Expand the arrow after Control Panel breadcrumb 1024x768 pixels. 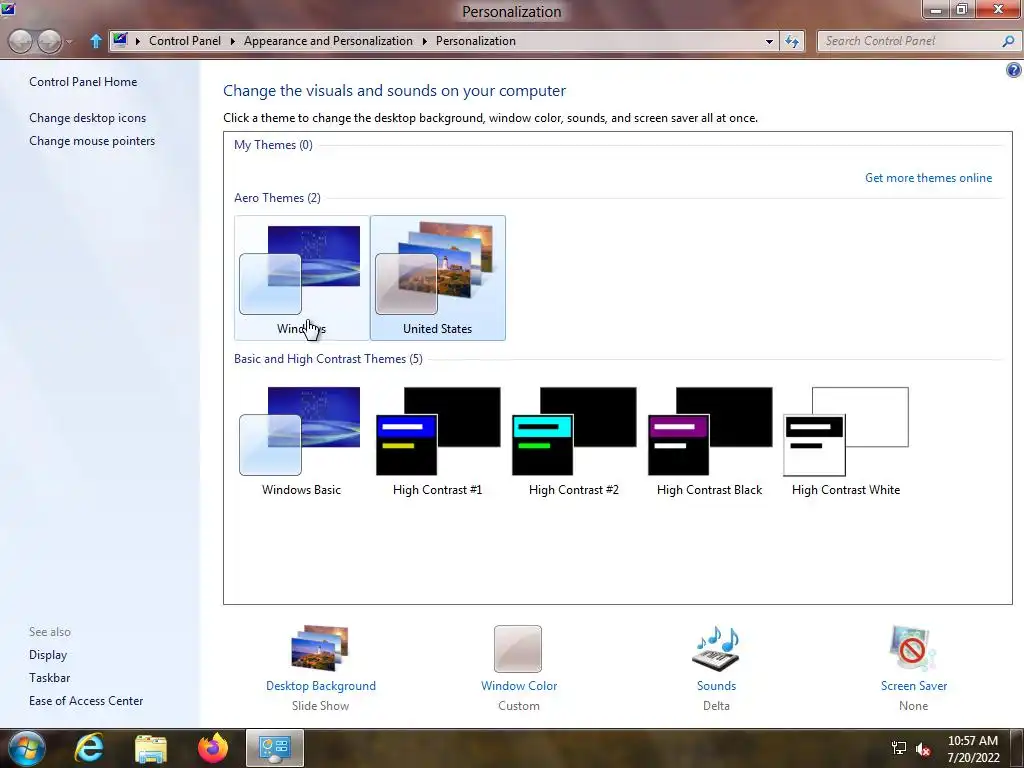click(232, 41)
